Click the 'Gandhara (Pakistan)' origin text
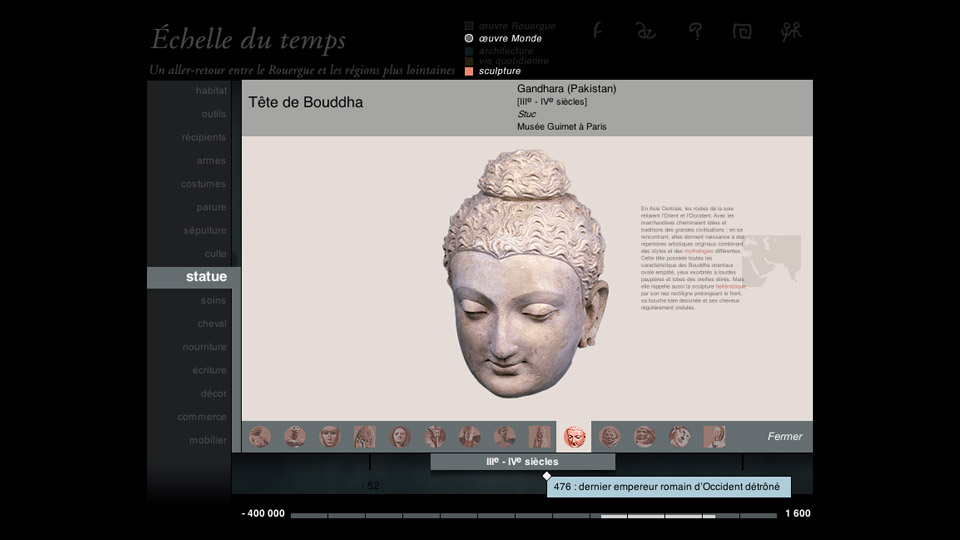Screen dimensions: 960x540 (x=566, y=89)
